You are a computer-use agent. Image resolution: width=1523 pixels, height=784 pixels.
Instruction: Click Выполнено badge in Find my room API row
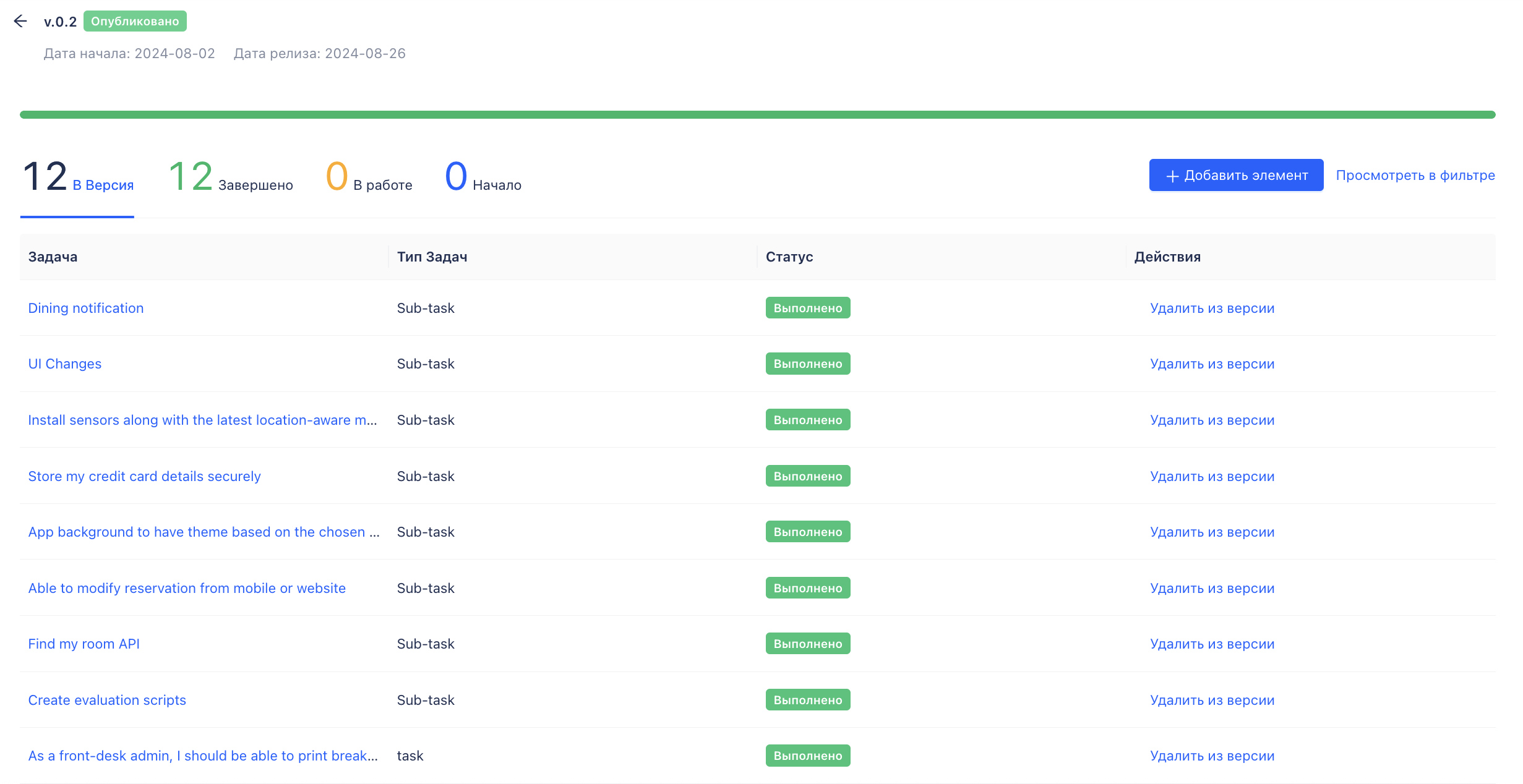808,644
